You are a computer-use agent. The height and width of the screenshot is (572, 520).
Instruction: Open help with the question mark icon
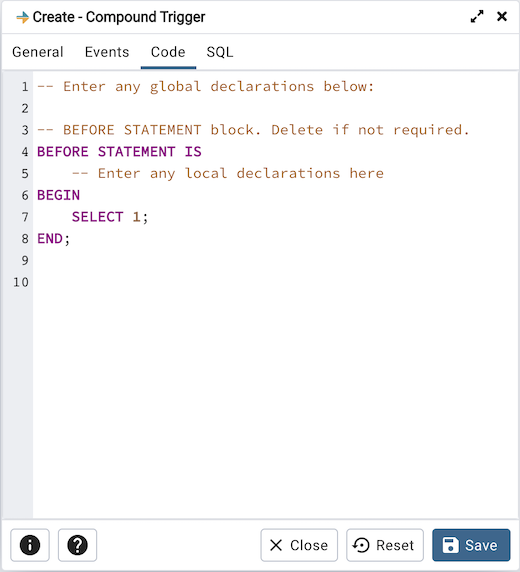[x=77, y=545]
